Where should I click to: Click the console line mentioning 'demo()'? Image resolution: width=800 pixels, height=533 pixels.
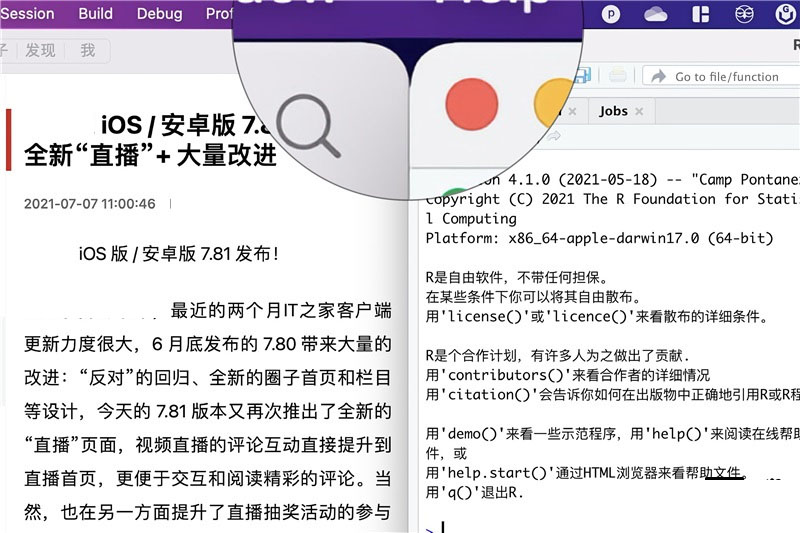[x=612, y=434]
